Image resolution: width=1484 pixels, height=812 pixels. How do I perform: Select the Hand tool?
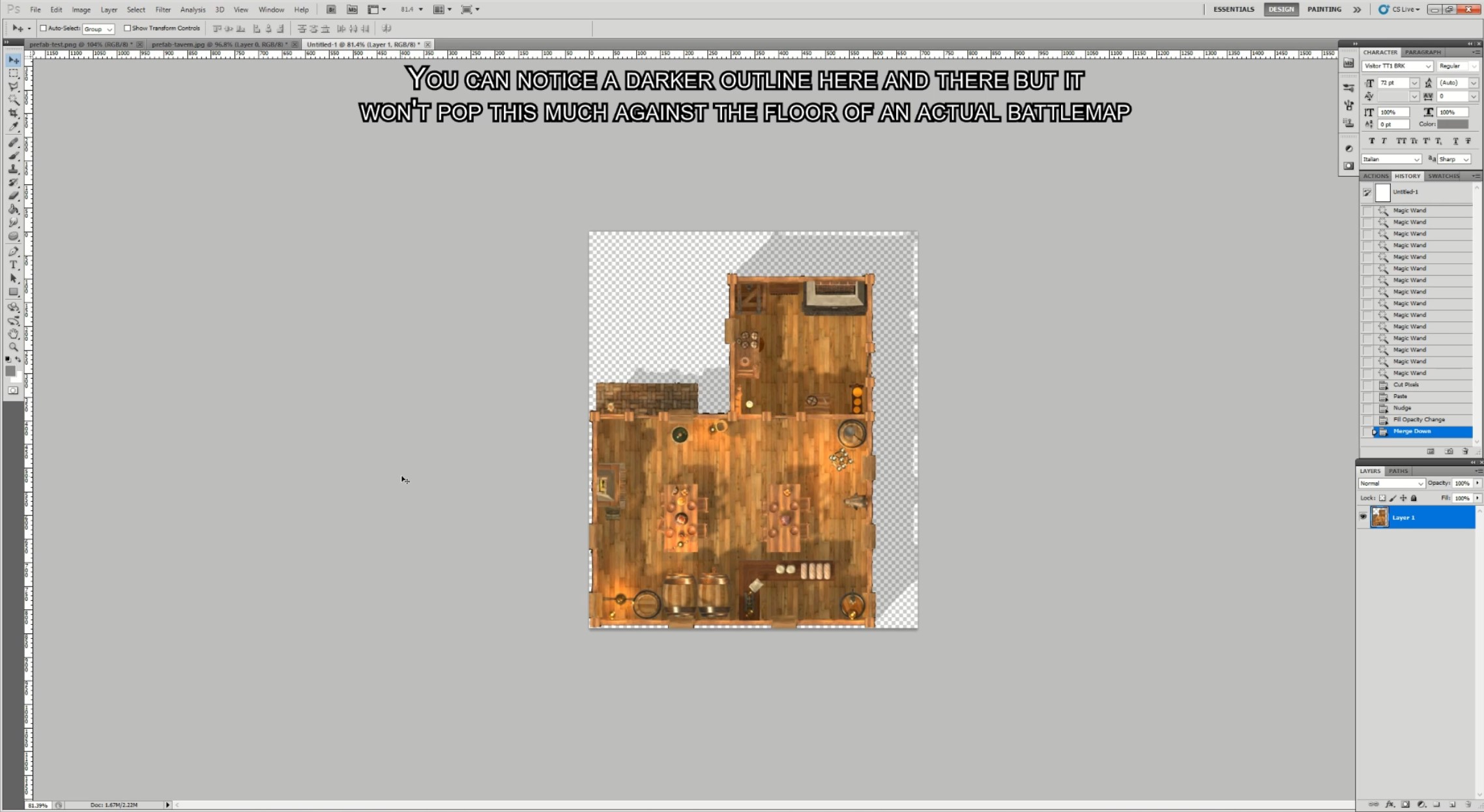(x=13, y=334)
